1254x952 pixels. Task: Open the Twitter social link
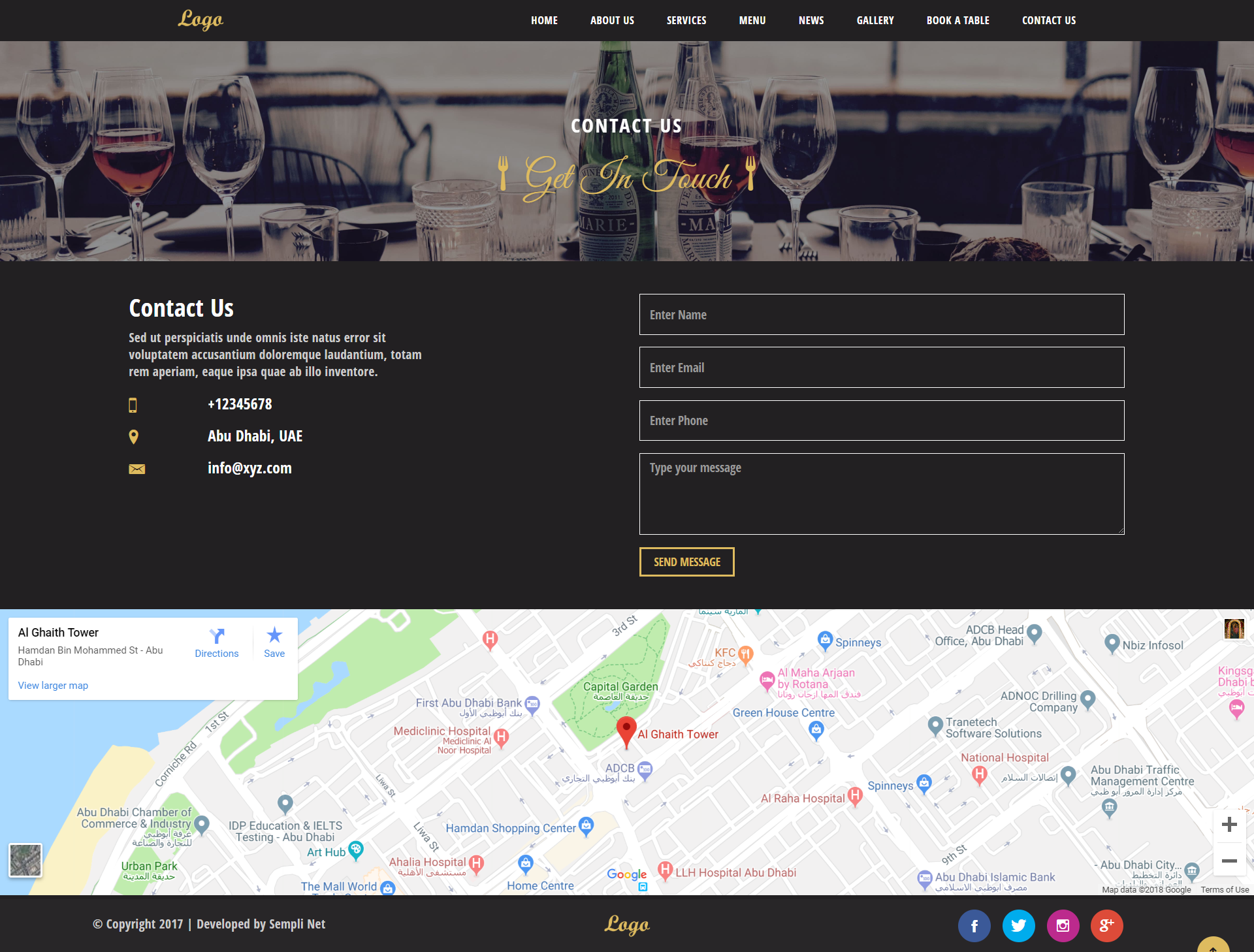click(1018, 925)
